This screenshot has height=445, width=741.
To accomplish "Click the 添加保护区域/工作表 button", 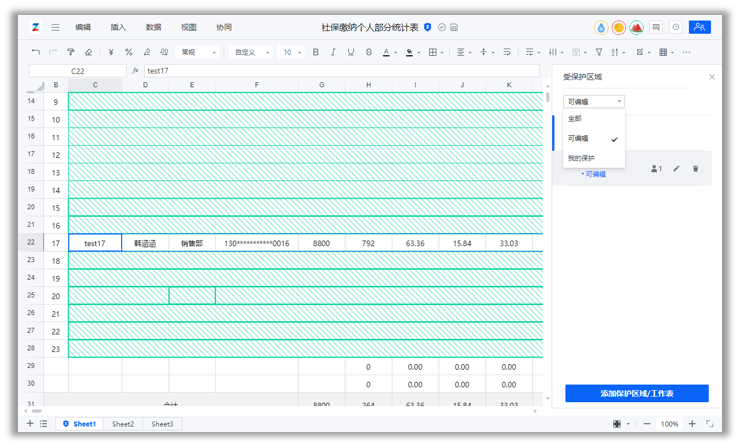I will pyautogui.click(x=637, y=393).
